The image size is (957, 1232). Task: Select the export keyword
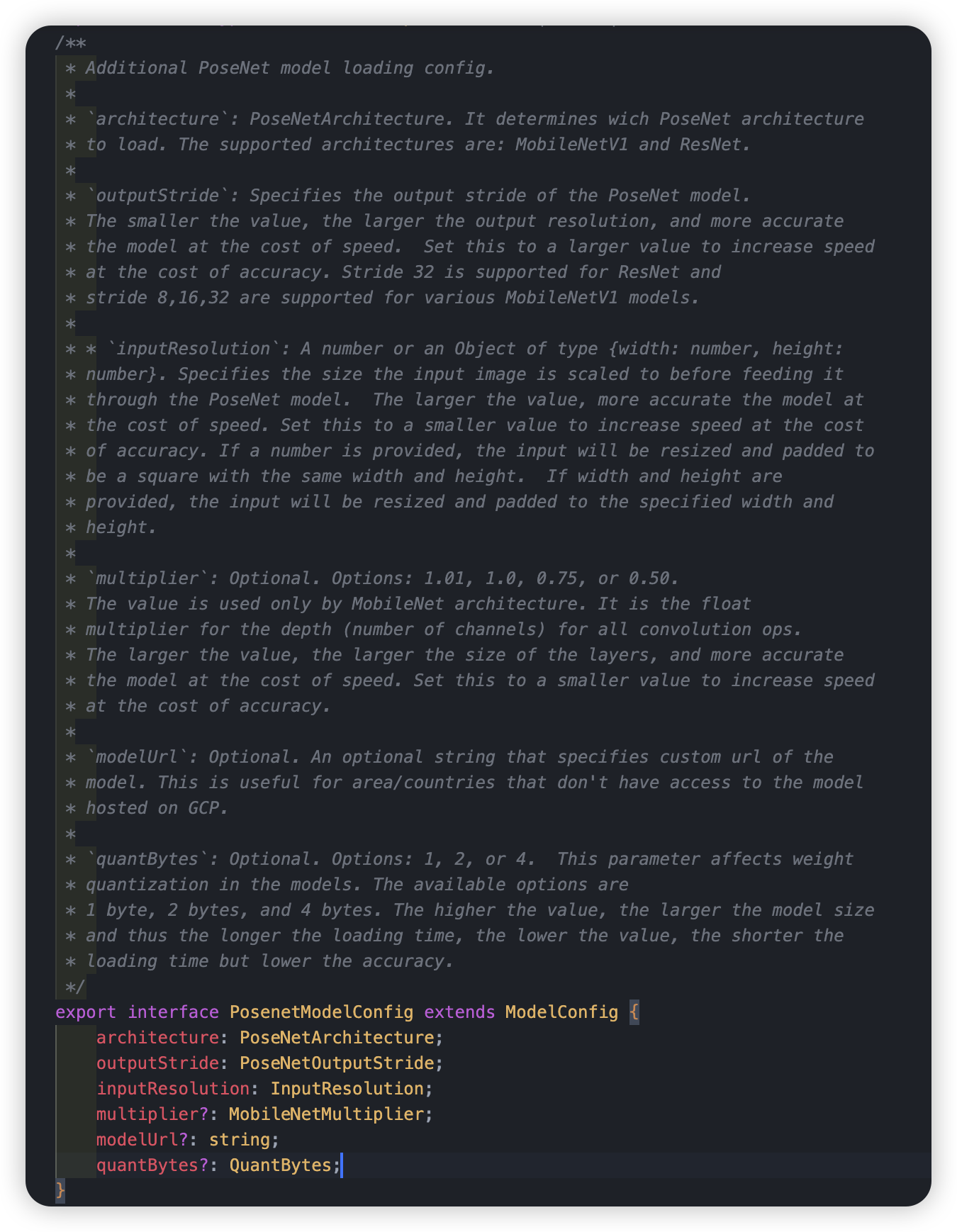coord(86,1012)
